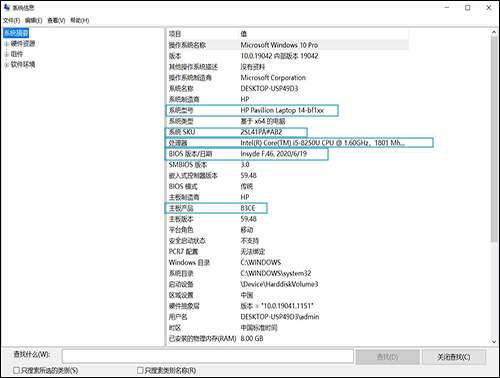
Task: Click the 查找(D) button
Action: pyautogui.click(x=387, y=357)
